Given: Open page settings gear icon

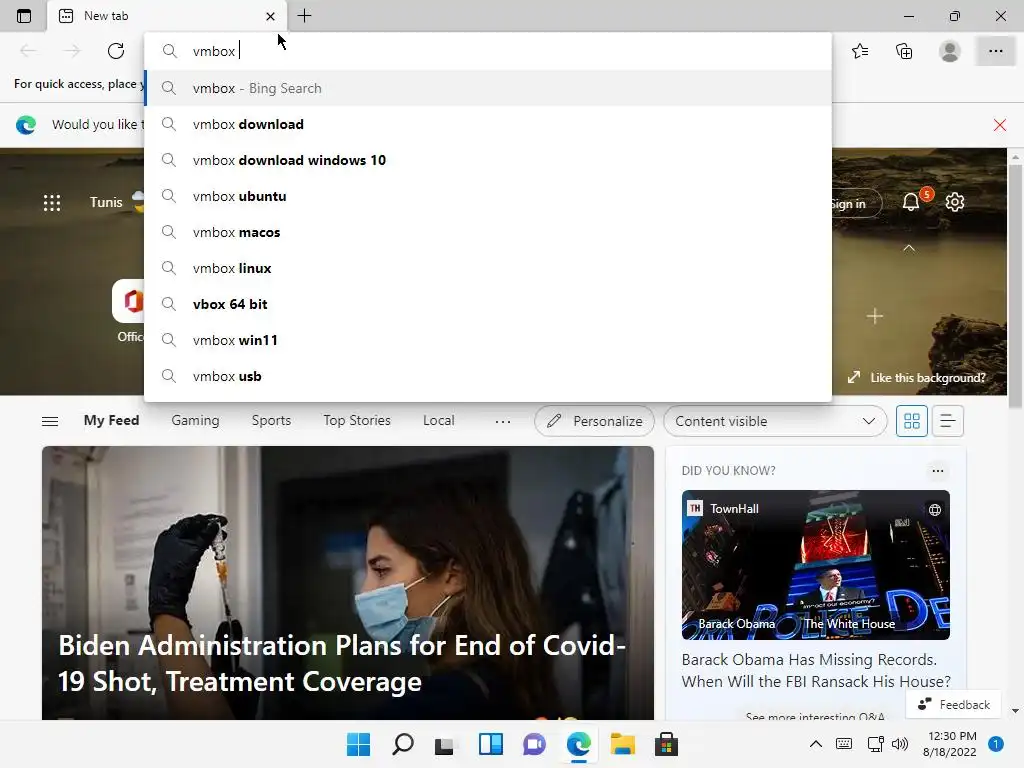Looking at the screenshot, I should click(955, 202).
